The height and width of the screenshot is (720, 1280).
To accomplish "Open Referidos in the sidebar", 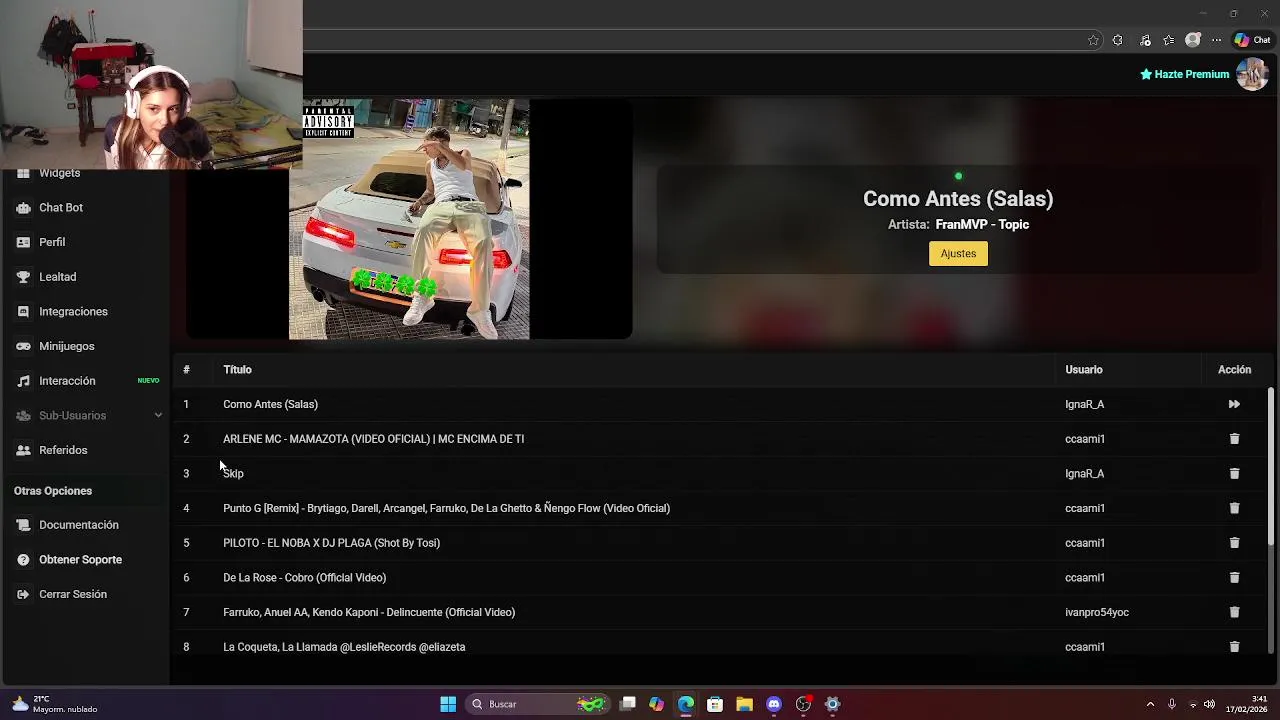I will point(63,450).
